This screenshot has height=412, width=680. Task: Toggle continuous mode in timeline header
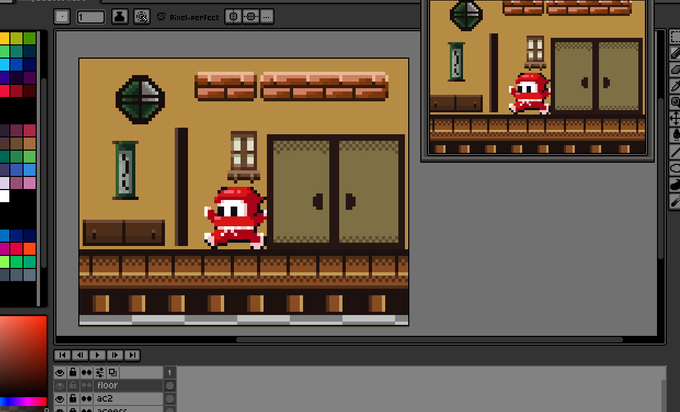(86, 373)
